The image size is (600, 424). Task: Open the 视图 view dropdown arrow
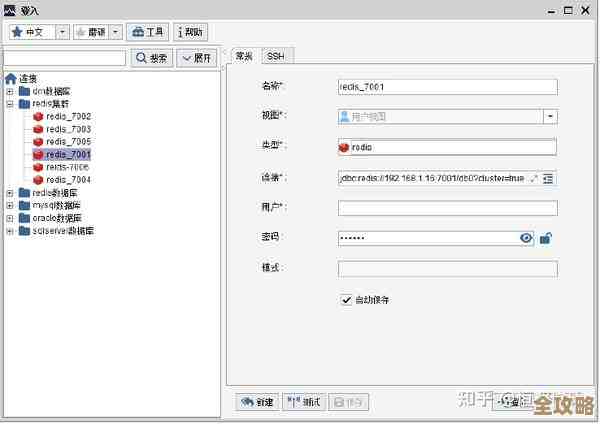[x=550, y=116]
